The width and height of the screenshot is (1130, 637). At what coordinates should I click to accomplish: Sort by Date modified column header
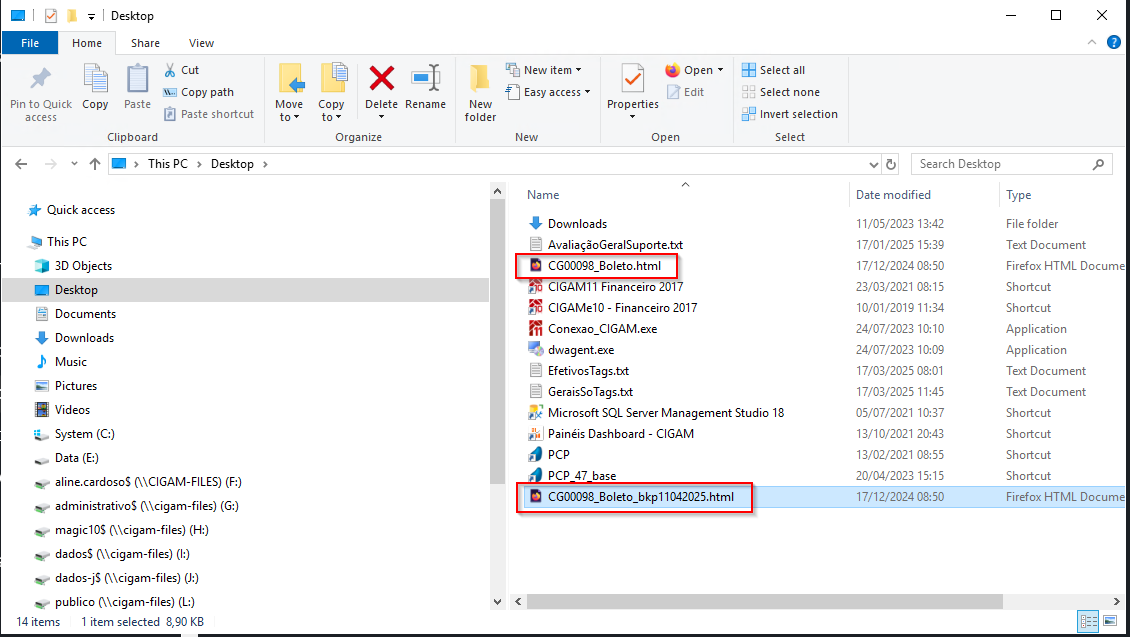(893, 195)
